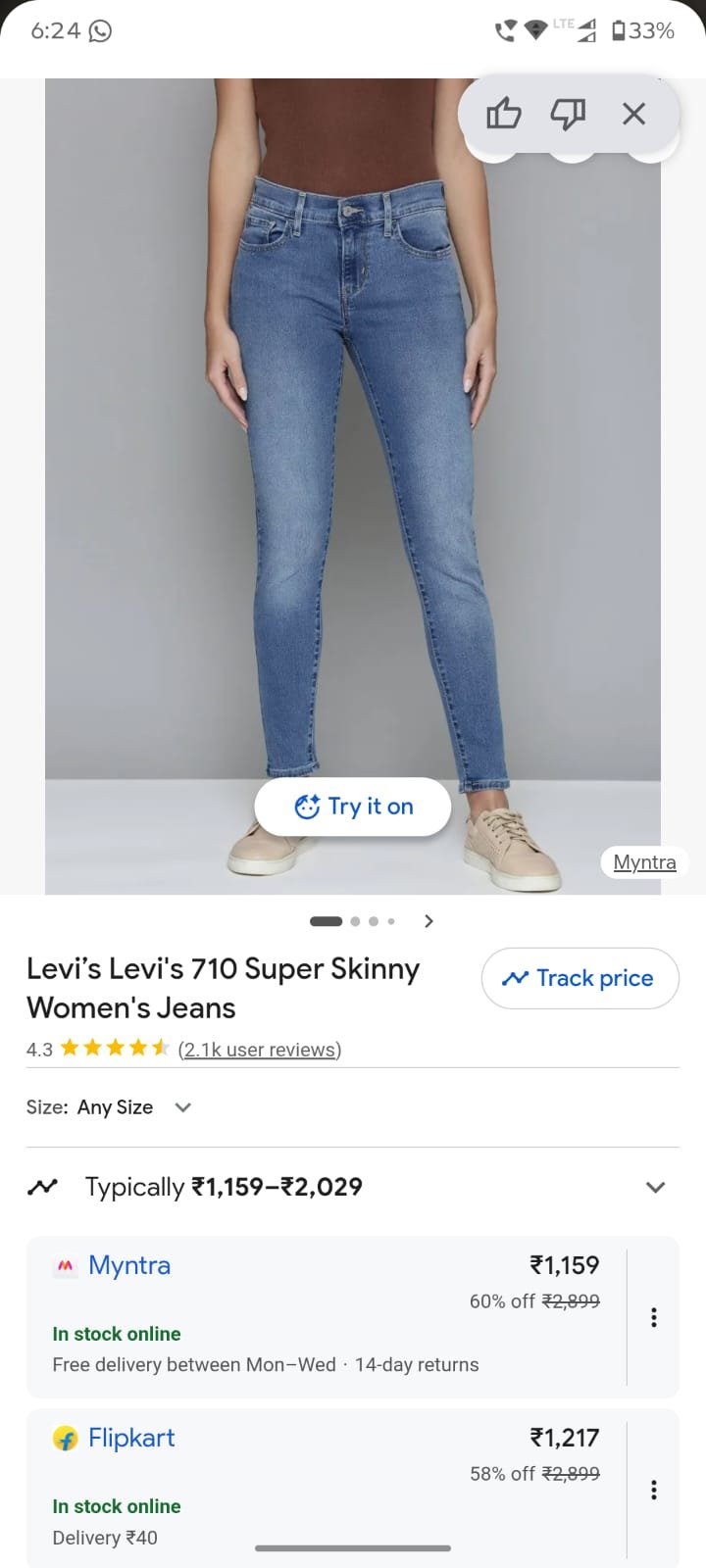This screenshot has height=1568, width=706.
Task: Tap the WhatsApp notification icon in status bar
Action: coord(100,31)
